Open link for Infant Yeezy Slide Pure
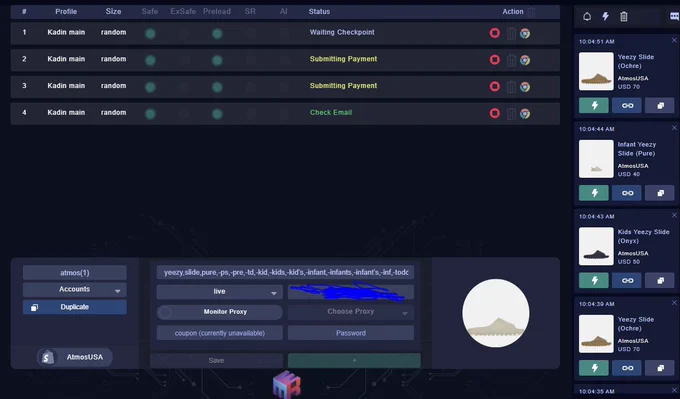 pyautogui.click(x=627, y=193)
